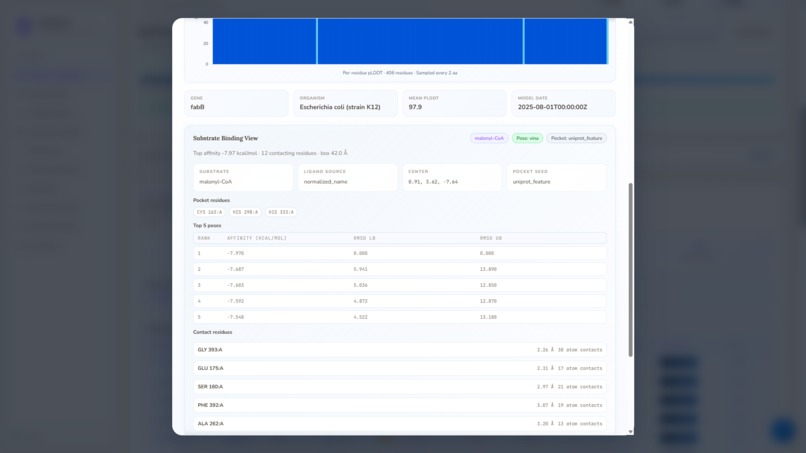Click the scrollbar down arrow
This screenshot has width=806, height=453.
[630, 432]
